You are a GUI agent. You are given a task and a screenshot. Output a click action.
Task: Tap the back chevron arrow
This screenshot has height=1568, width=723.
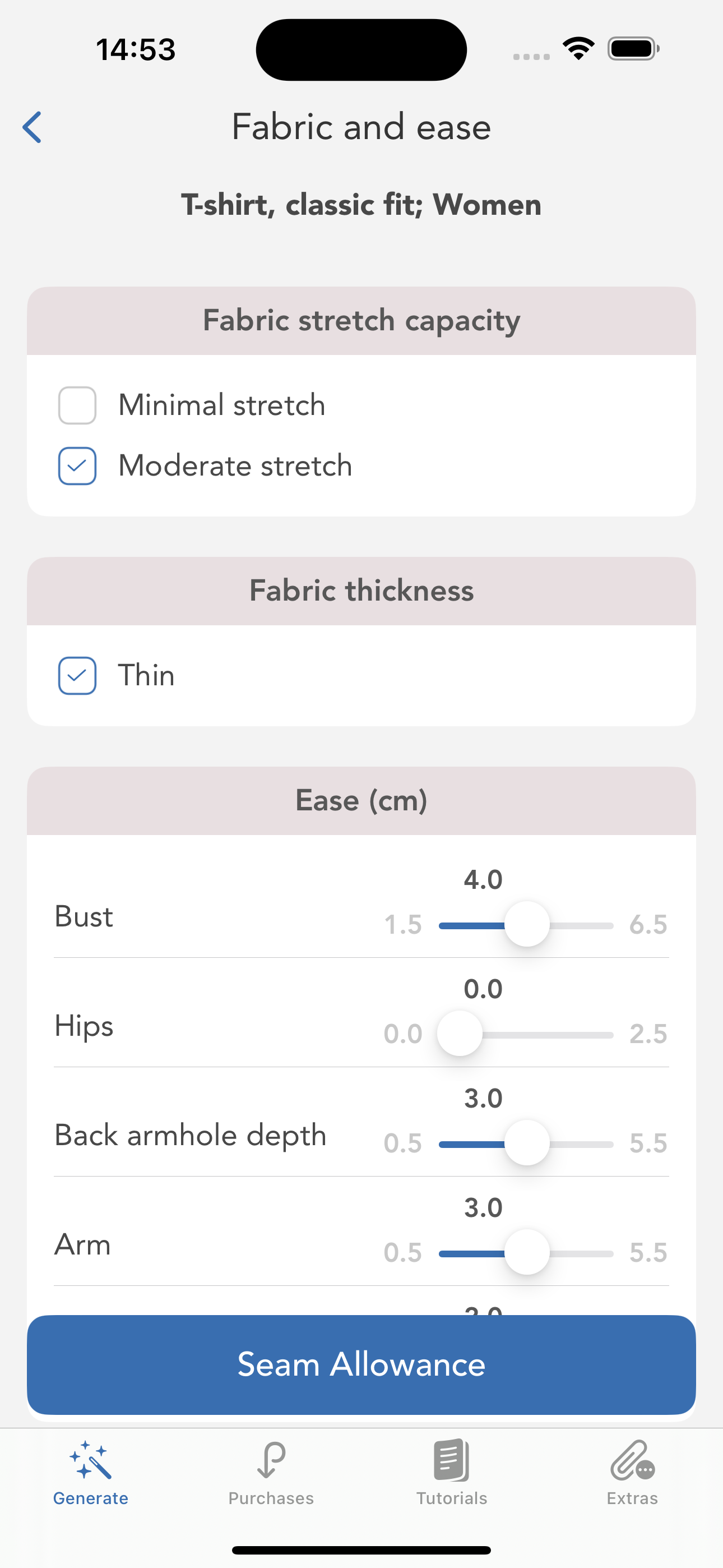click(33, 127)
